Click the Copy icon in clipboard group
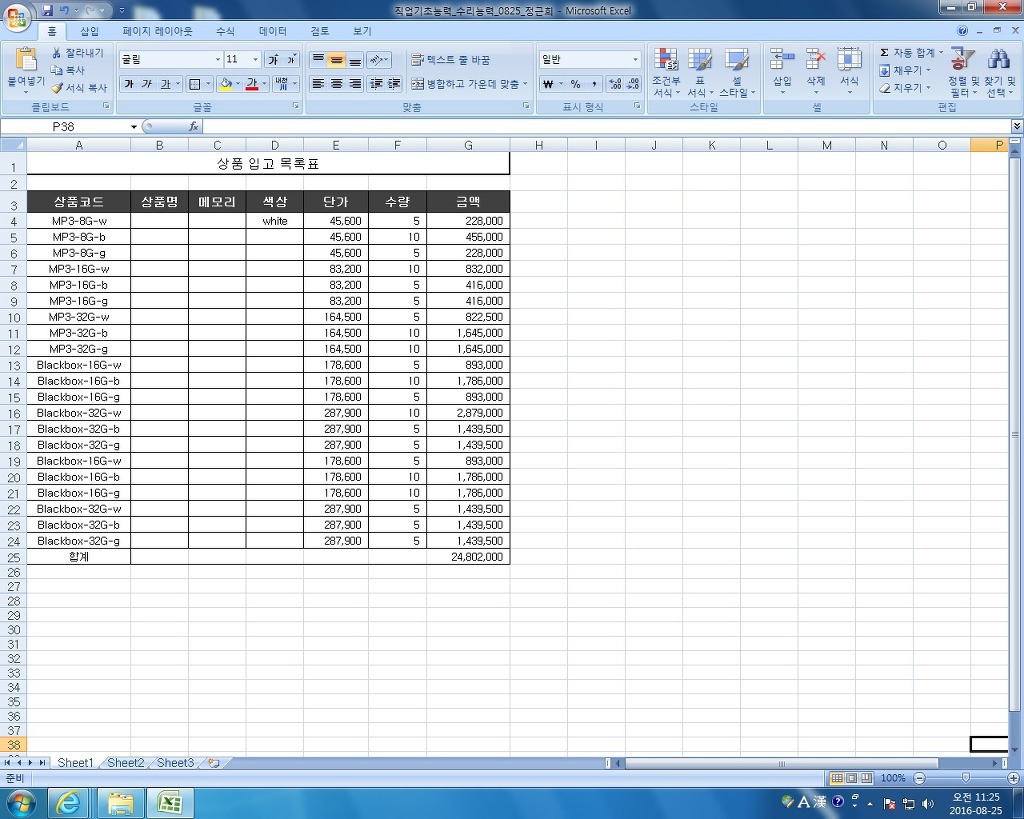 (57, 70)
